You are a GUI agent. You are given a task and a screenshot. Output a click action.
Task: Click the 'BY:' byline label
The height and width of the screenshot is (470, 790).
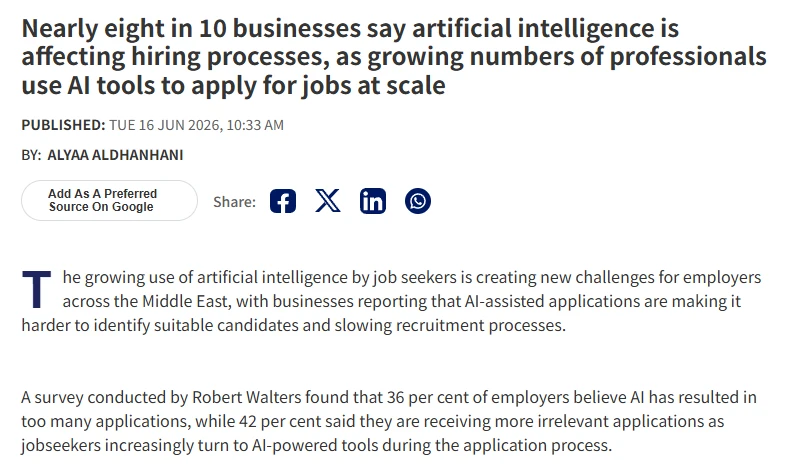click(x=31, y=155)
